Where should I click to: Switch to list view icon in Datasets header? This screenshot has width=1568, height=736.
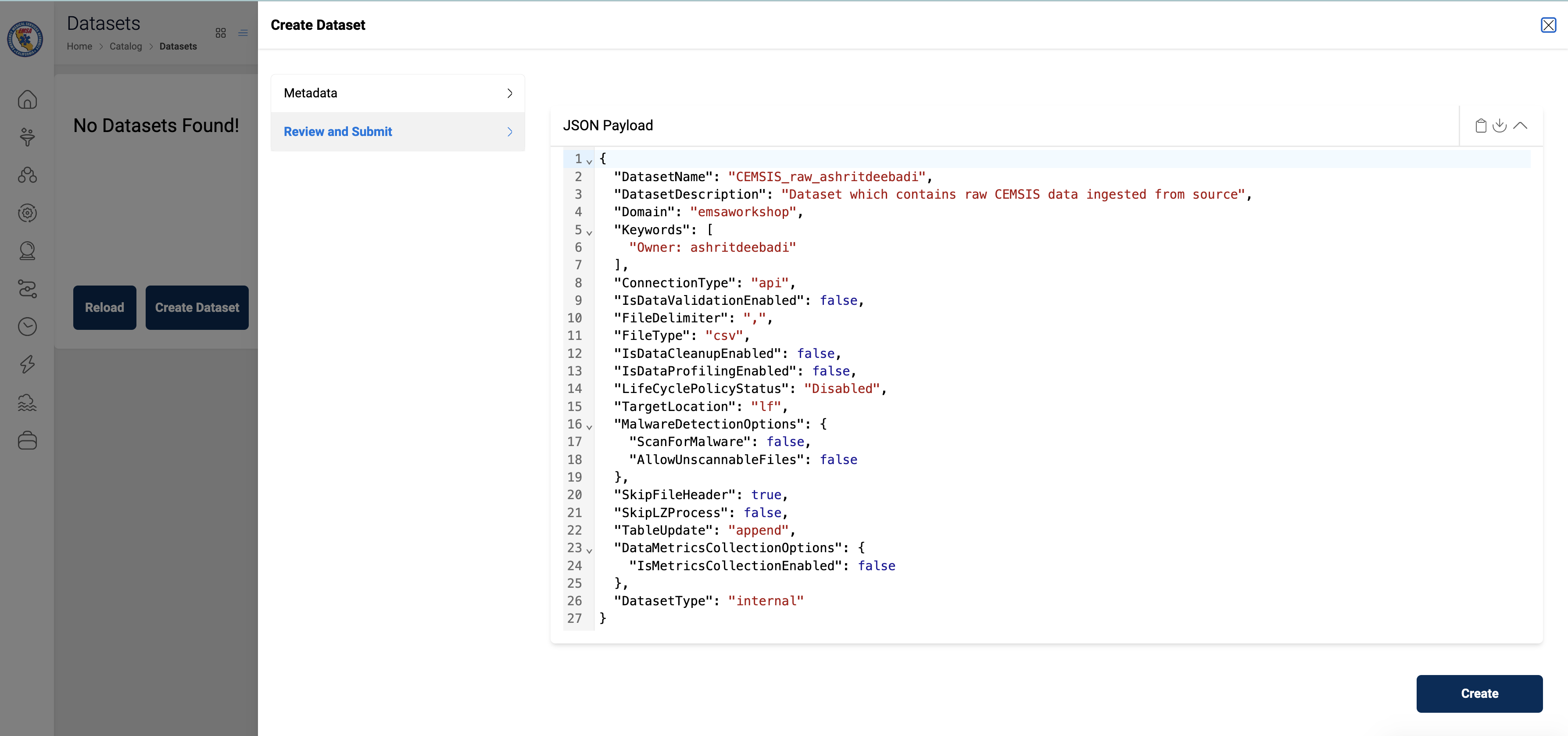(243, 33)
